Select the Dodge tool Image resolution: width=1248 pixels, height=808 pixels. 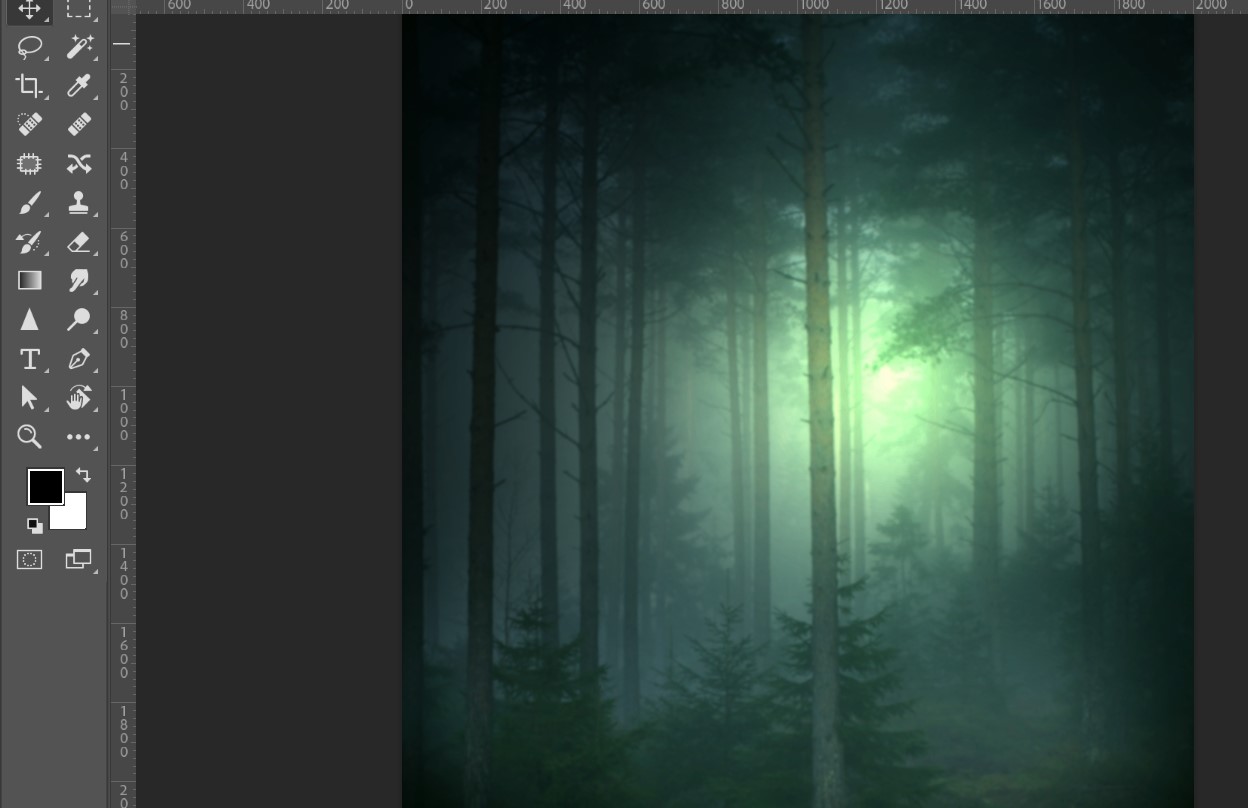click(x=79, y=320)
